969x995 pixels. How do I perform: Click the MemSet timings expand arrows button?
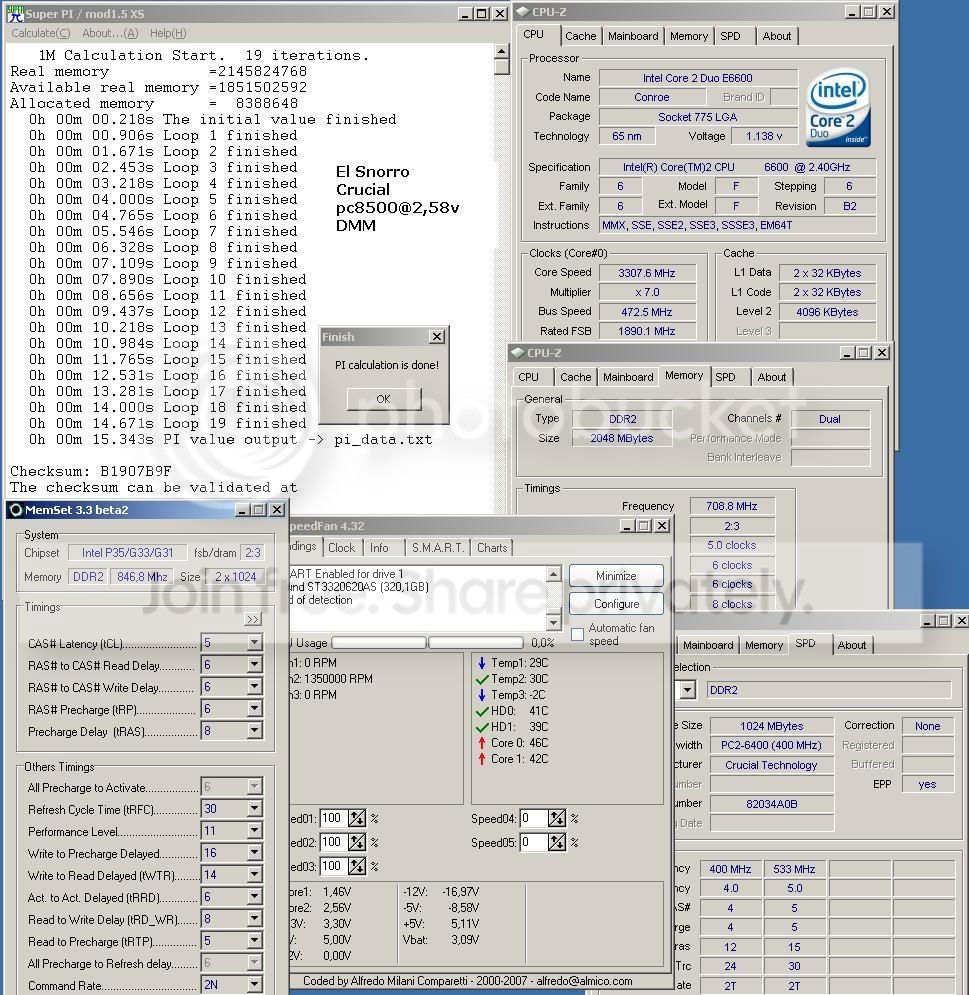coord(253,619)
